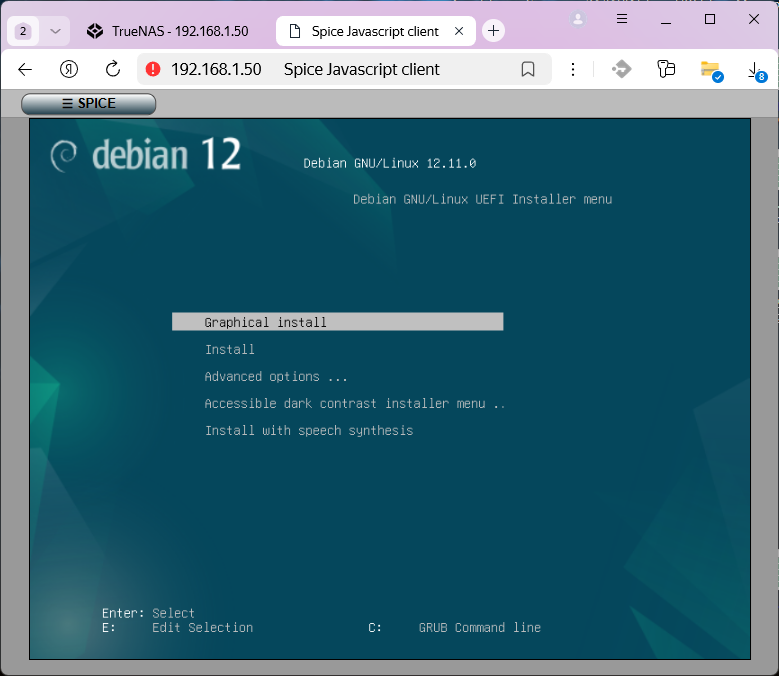Open the tab group counter showing 2
Viewport: 779px width, 676px height.
click(23, 31)
